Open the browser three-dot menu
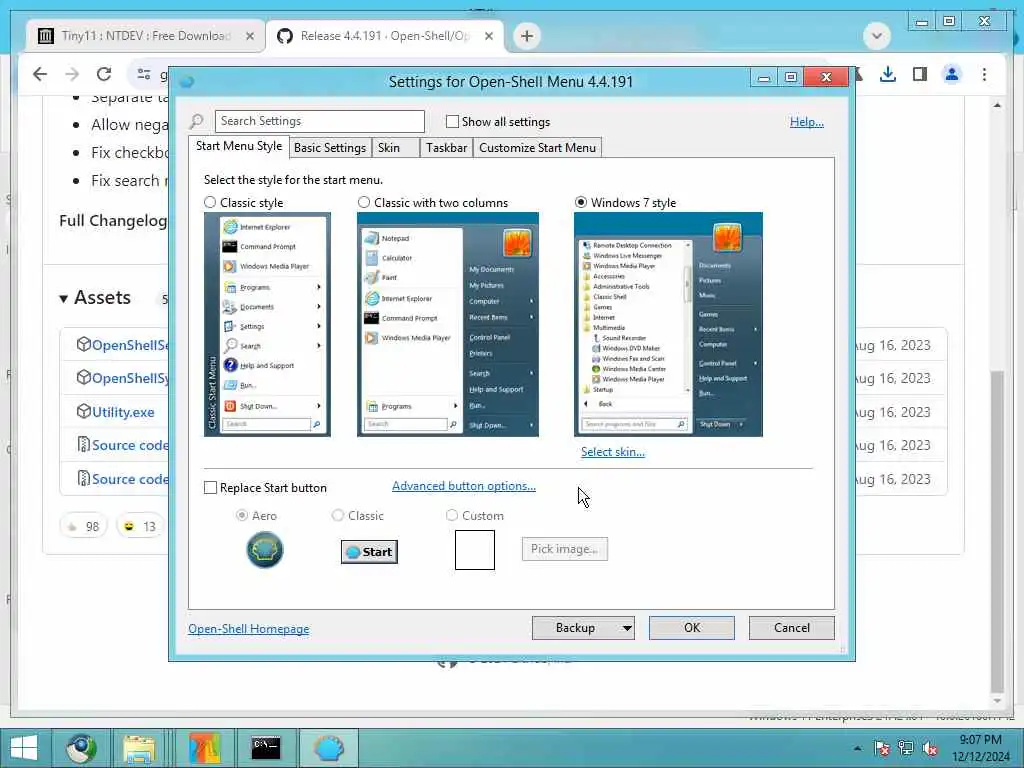This screenshot has width=1024, height=768. click(984, 74)
